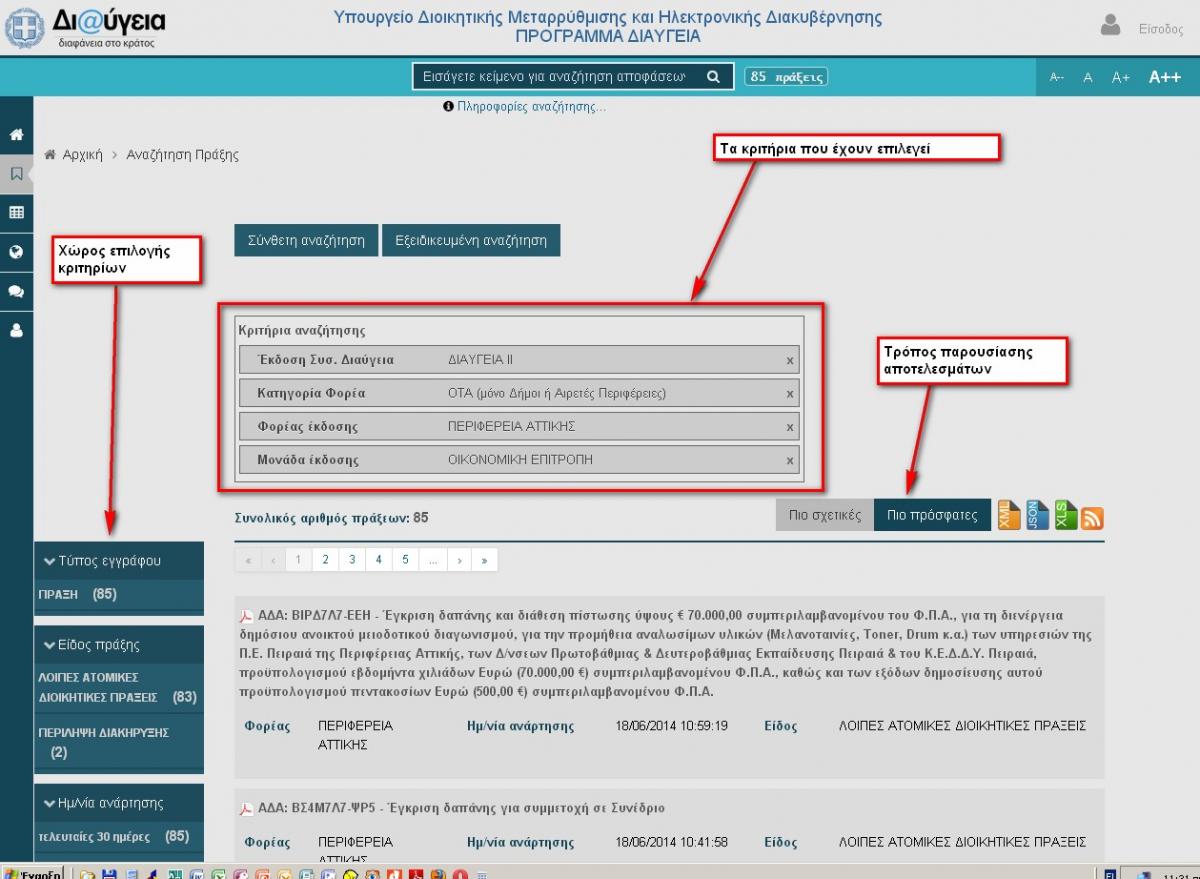Image resolution: width=1200 pixels, height=879 pixels.
Task: Collapse the Τύπος εγγράφου filter section
Action: (x=48, y=561)
